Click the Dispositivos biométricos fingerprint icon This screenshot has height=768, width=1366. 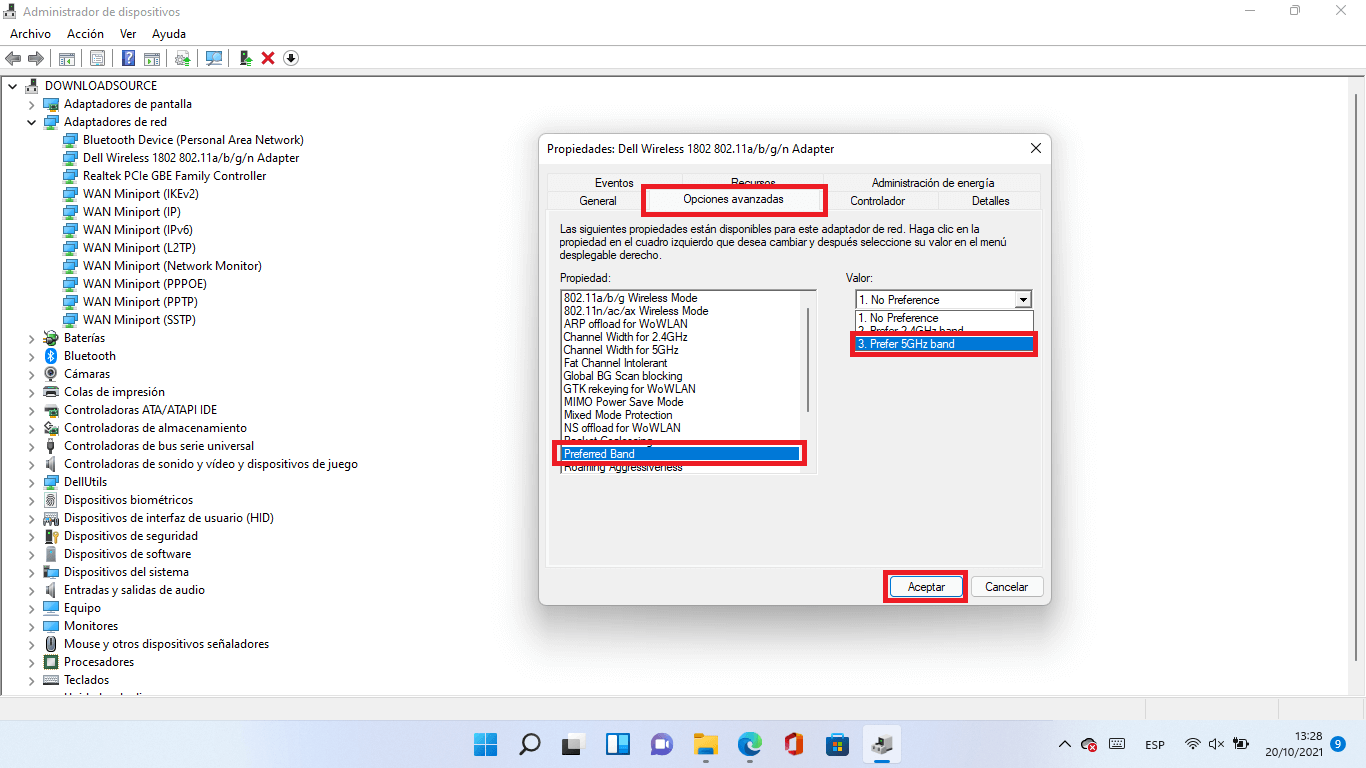[51, 500]
